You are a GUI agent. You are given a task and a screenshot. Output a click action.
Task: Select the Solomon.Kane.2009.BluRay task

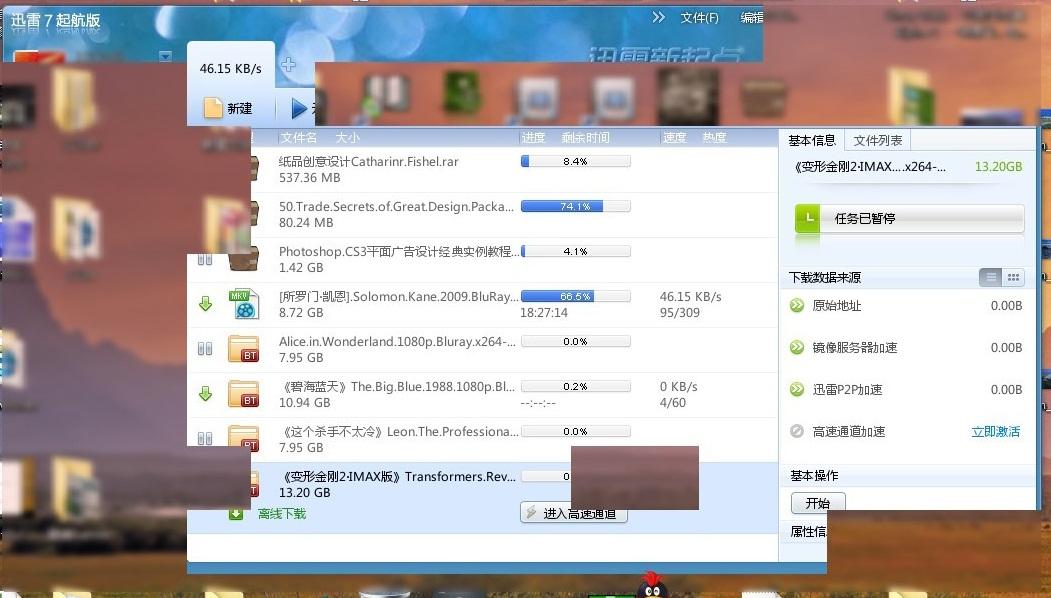point(399,296)
